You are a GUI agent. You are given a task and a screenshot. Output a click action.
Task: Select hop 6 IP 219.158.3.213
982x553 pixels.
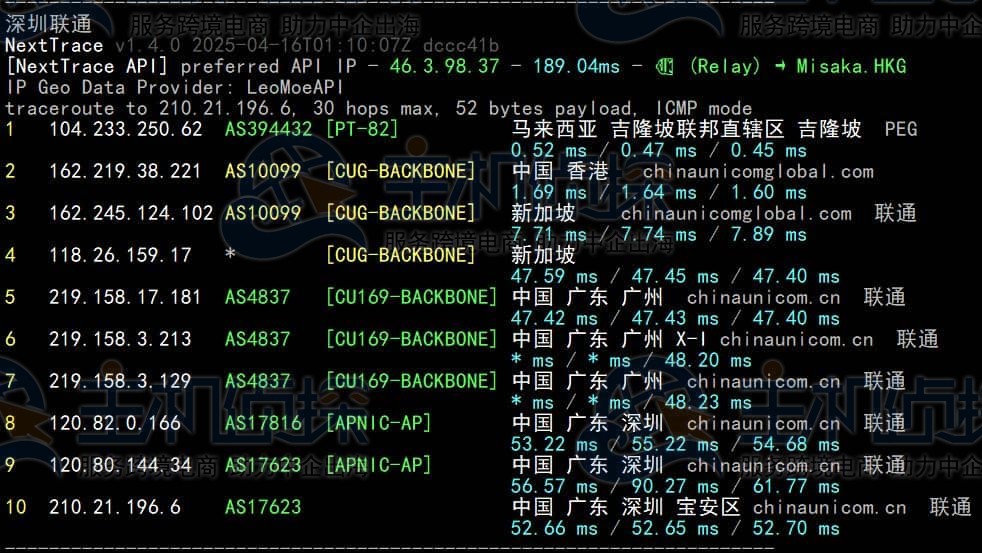click(x=120, y=339)
